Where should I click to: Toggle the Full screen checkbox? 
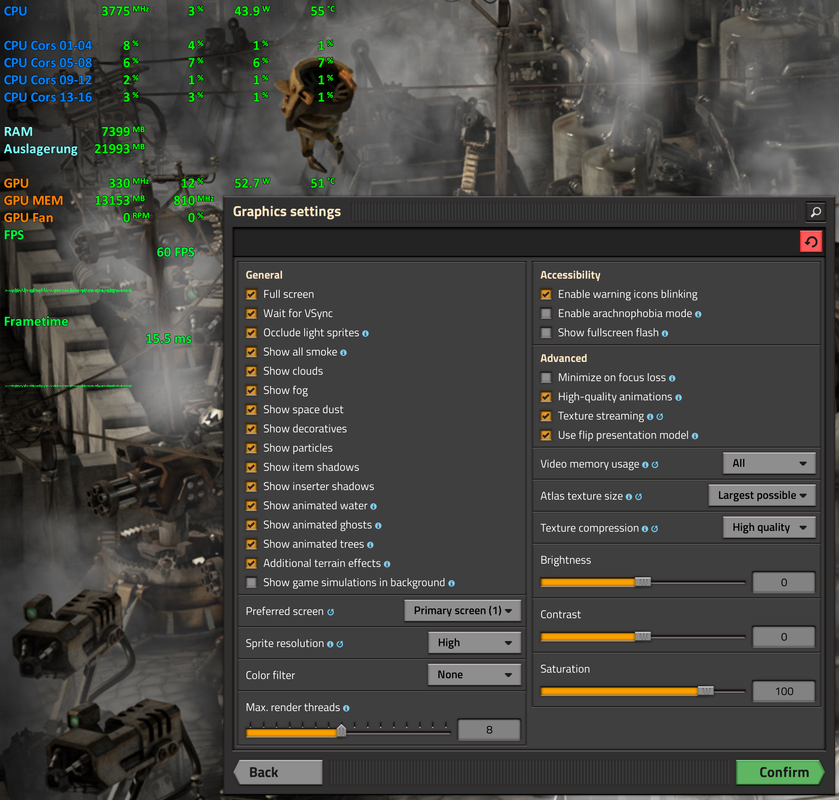pyautogui.click(x=251, y=294)
